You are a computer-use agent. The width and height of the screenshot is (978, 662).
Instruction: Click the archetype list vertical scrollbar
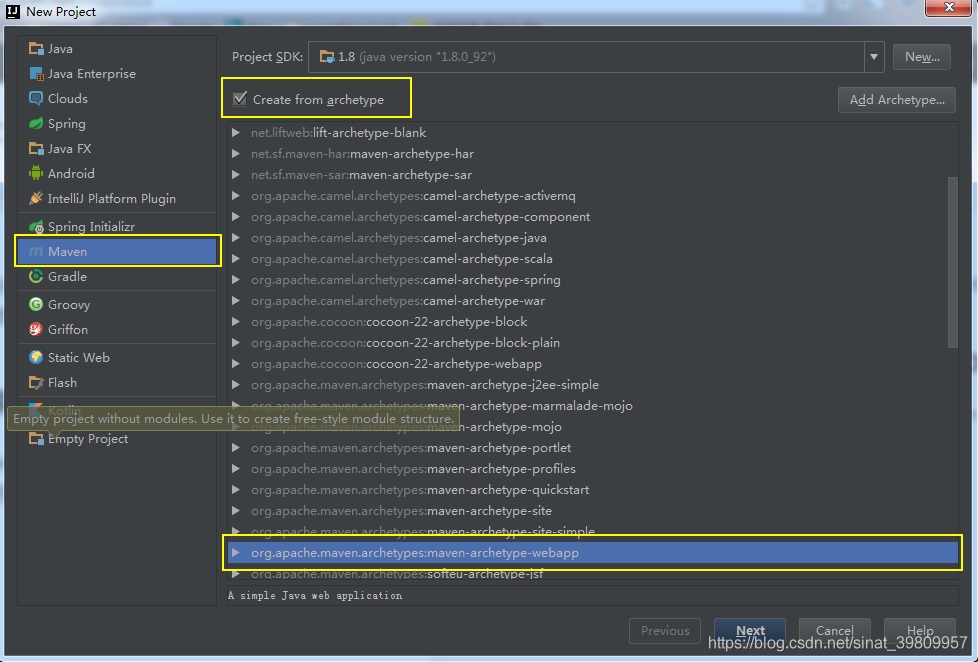point(952,262)
